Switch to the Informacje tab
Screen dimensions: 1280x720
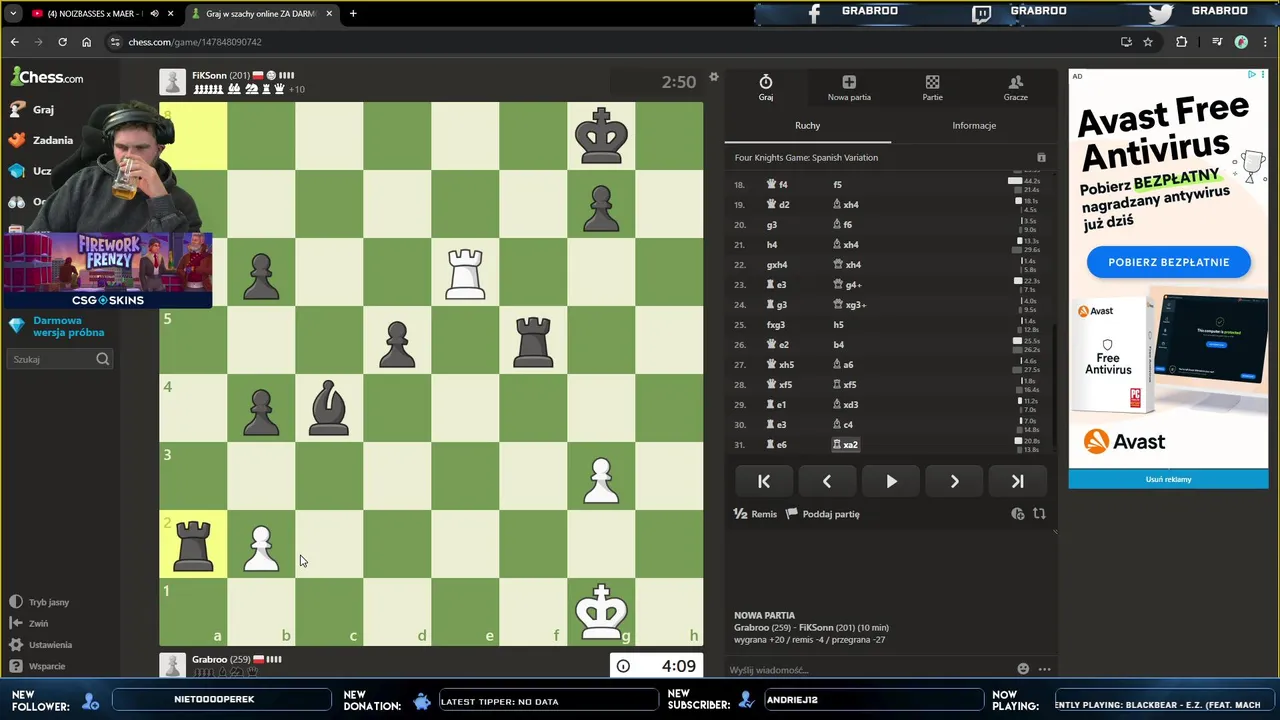point(974,125)
